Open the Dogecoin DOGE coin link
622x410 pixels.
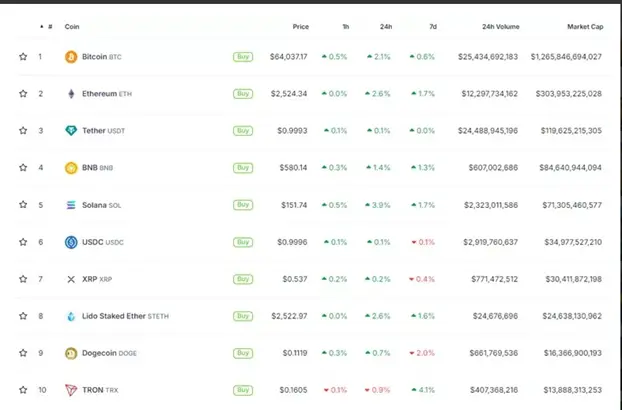point(109,353)
